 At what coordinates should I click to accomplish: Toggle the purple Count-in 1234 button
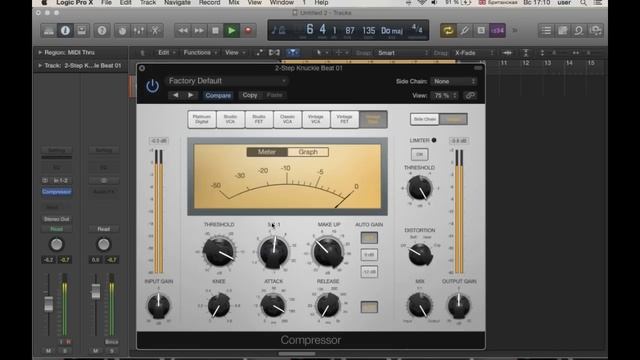point(498,31)
